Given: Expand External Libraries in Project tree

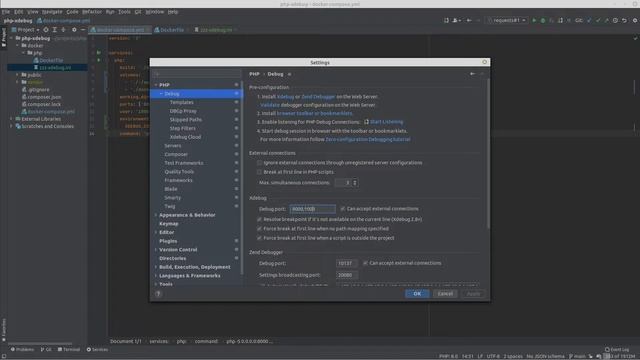Looking at the screenshot, I should click(11, 119).
